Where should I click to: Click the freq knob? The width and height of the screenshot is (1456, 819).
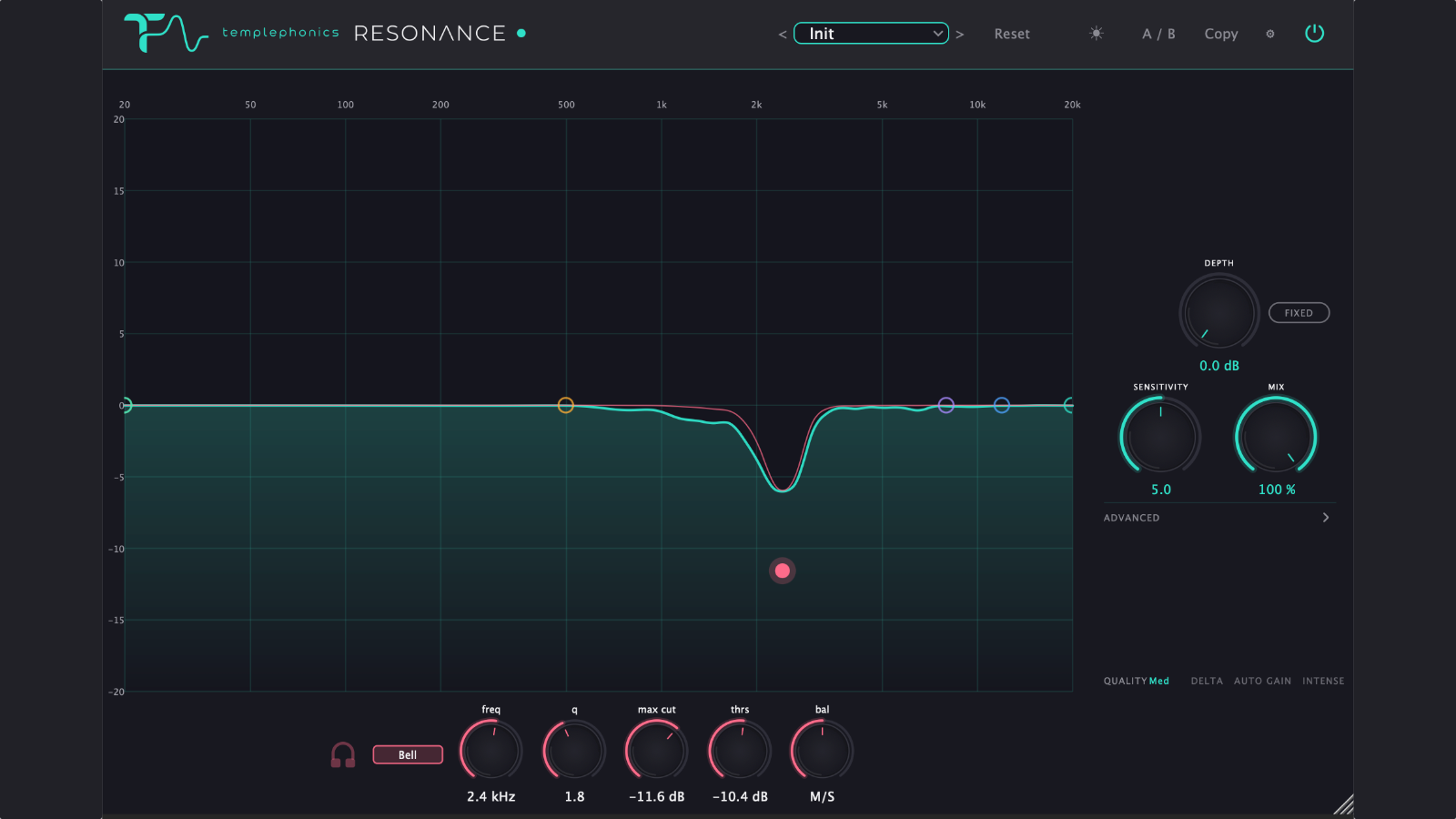point(491,751)
